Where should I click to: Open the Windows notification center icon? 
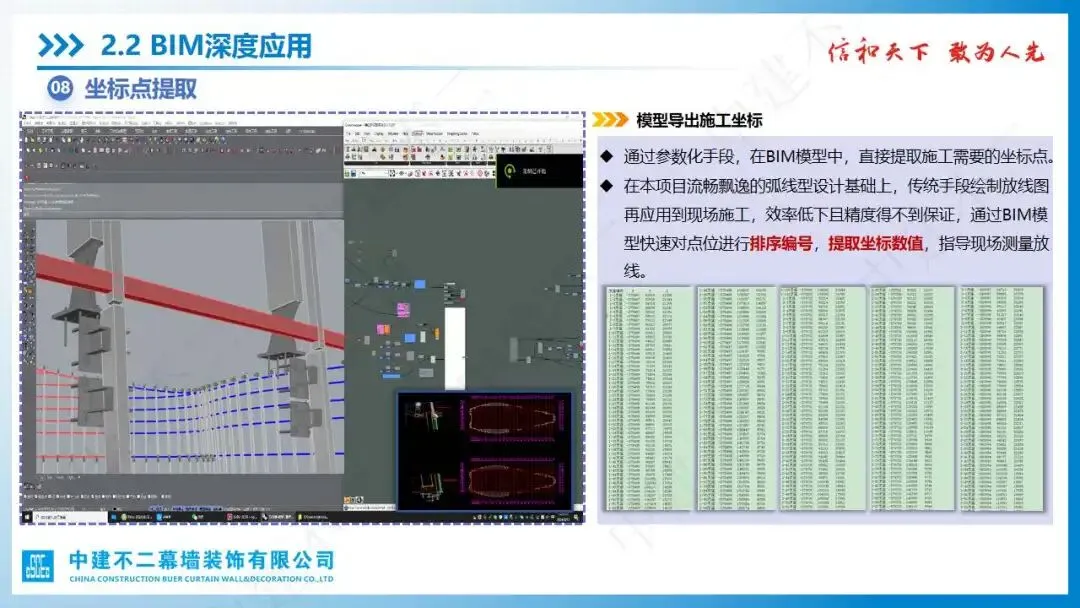click(x=577, y=516)
